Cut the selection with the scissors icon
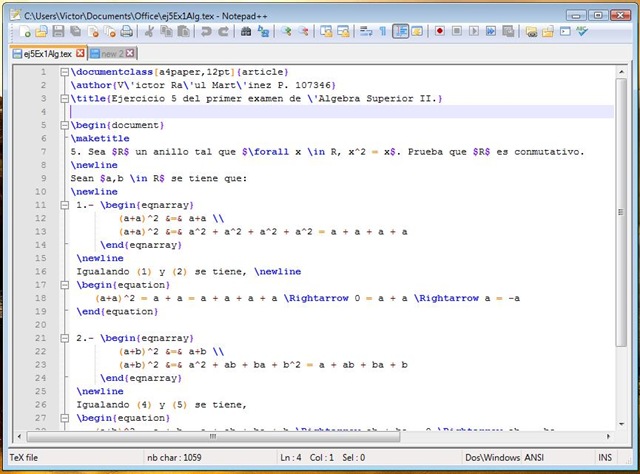The height and width of the screenshot is (474, 640). (x=149, y=31)
